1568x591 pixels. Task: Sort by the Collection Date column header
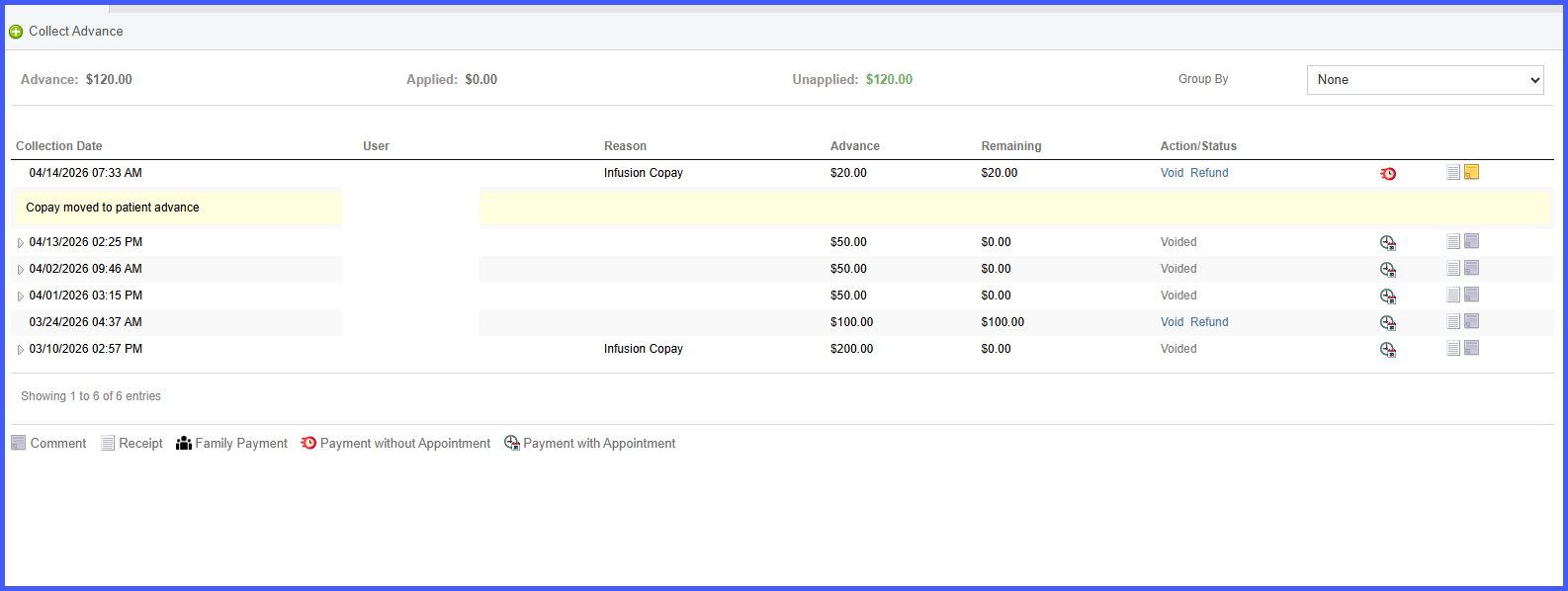click(x=59, y=146)
